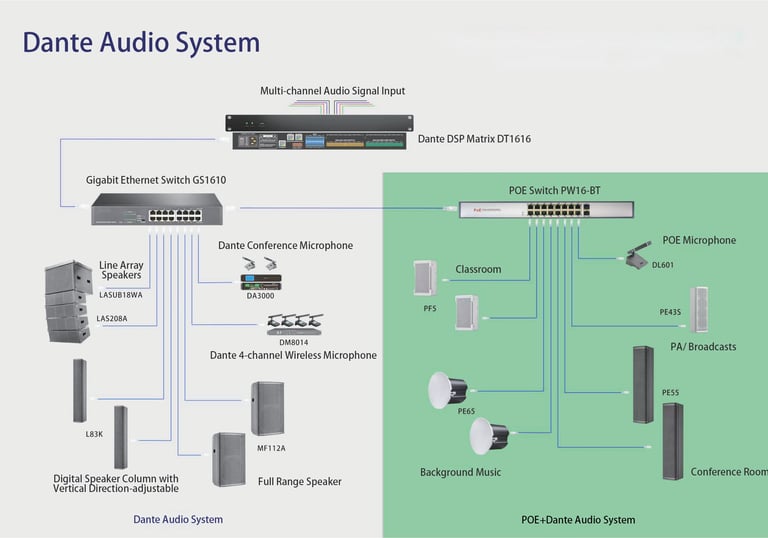Click the Conference Room label

click(729, 472)
